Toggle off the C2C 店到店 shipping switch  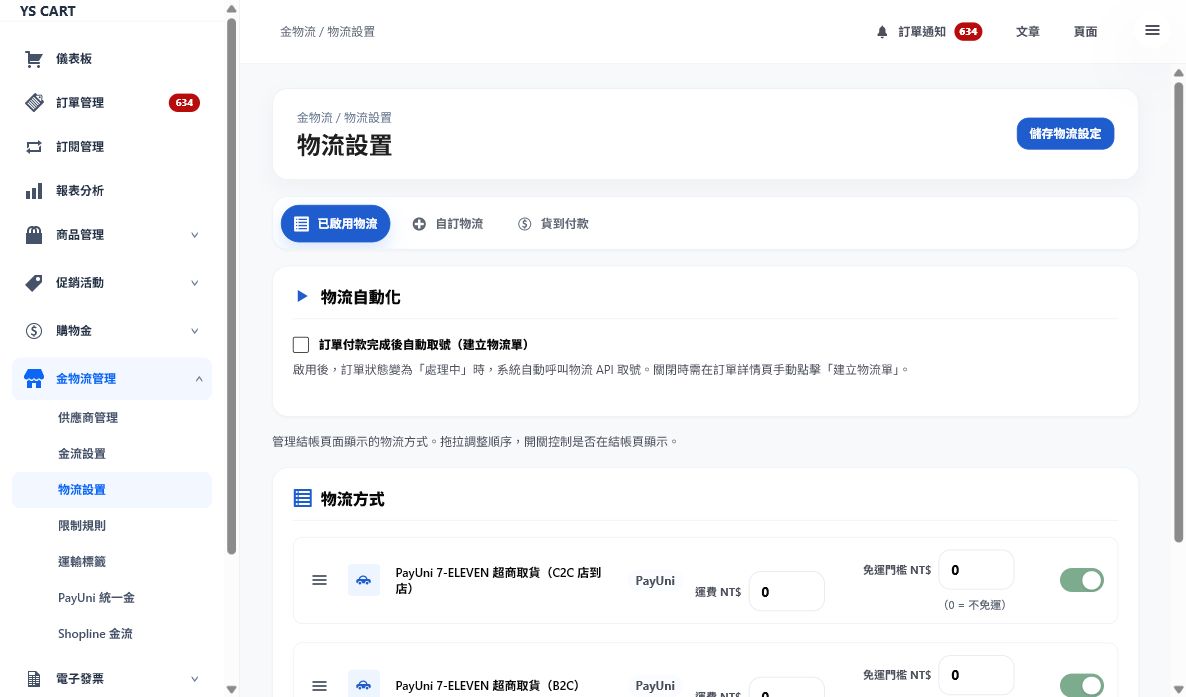(x=1082, y=580)
